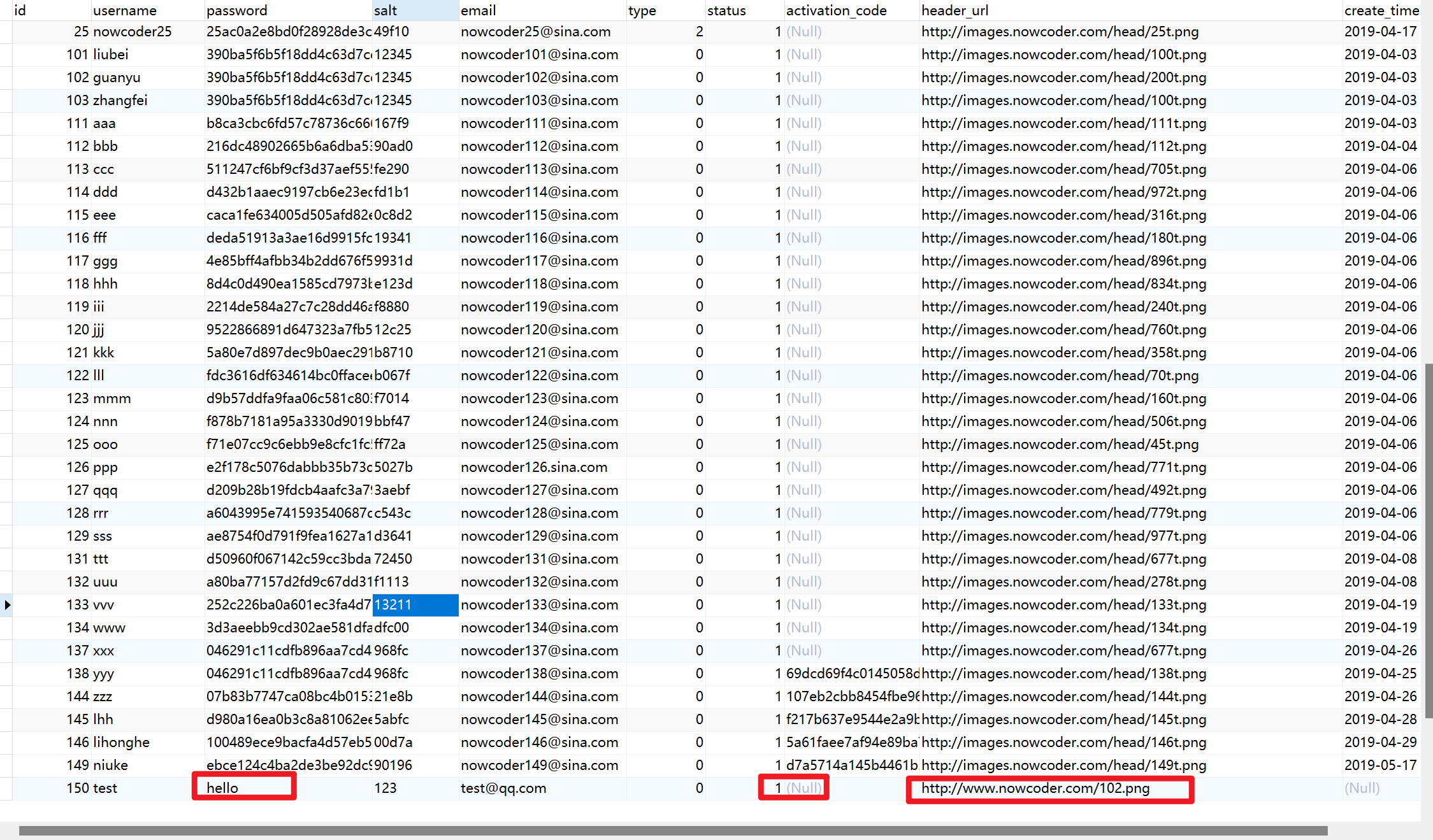Select the 'activation_code' column header
The height and width of the screenshot is (840, 1433).
852,10
